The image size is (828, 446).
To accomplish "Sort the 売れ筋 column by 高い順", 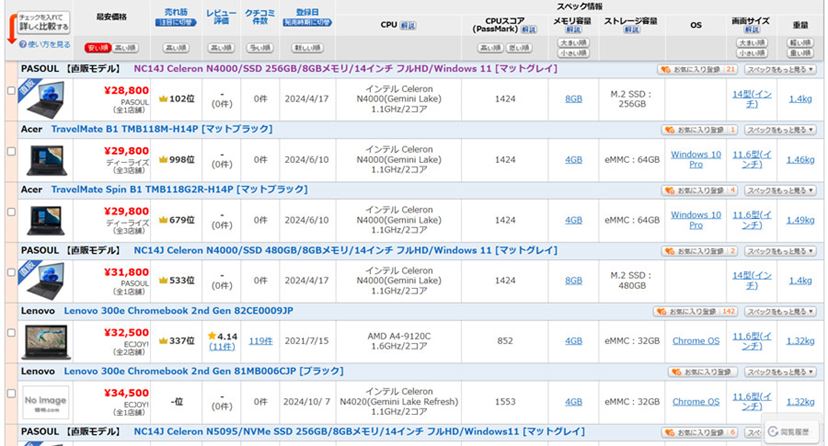I will click(176, 48).
